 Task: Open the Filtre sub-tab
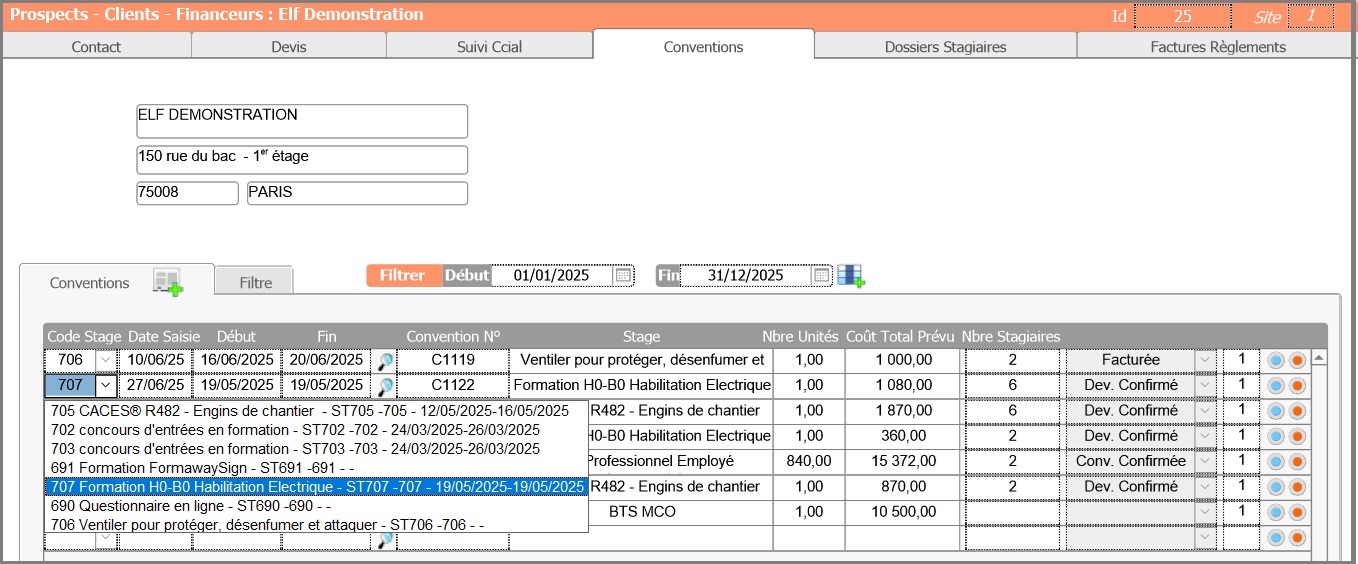click(255, 282)
